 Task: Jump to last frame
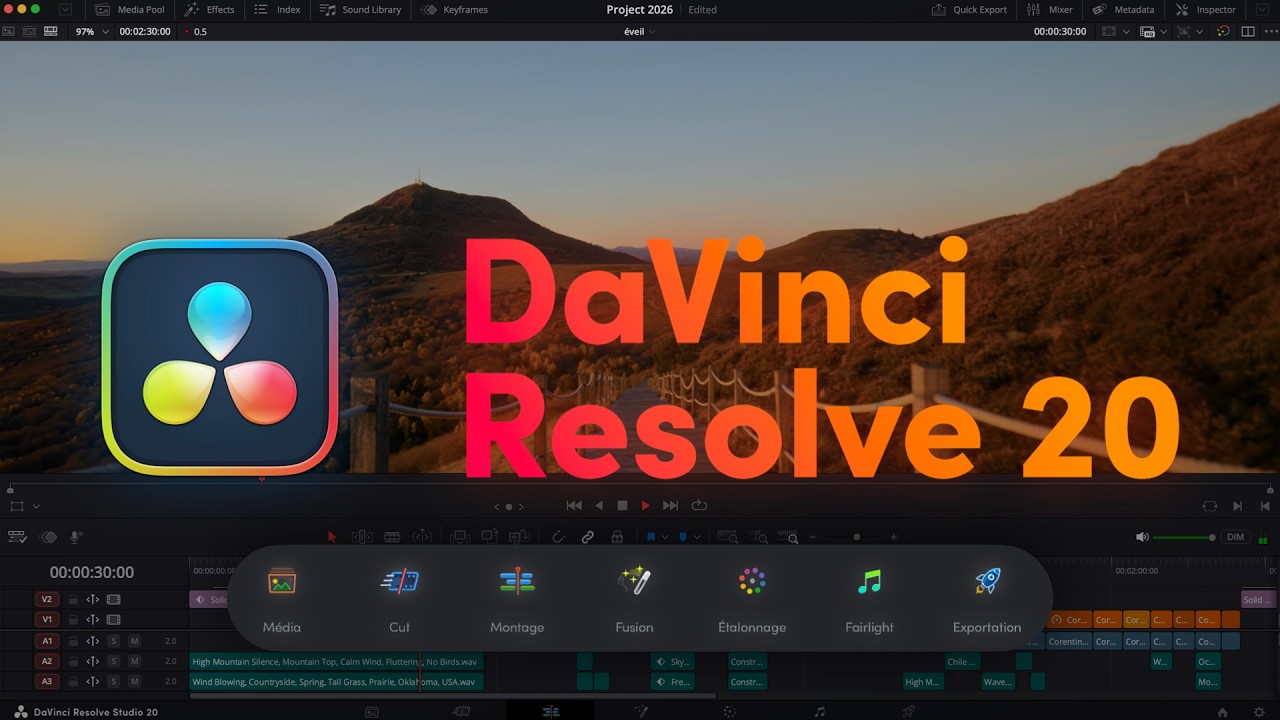[x=671, y=506]
